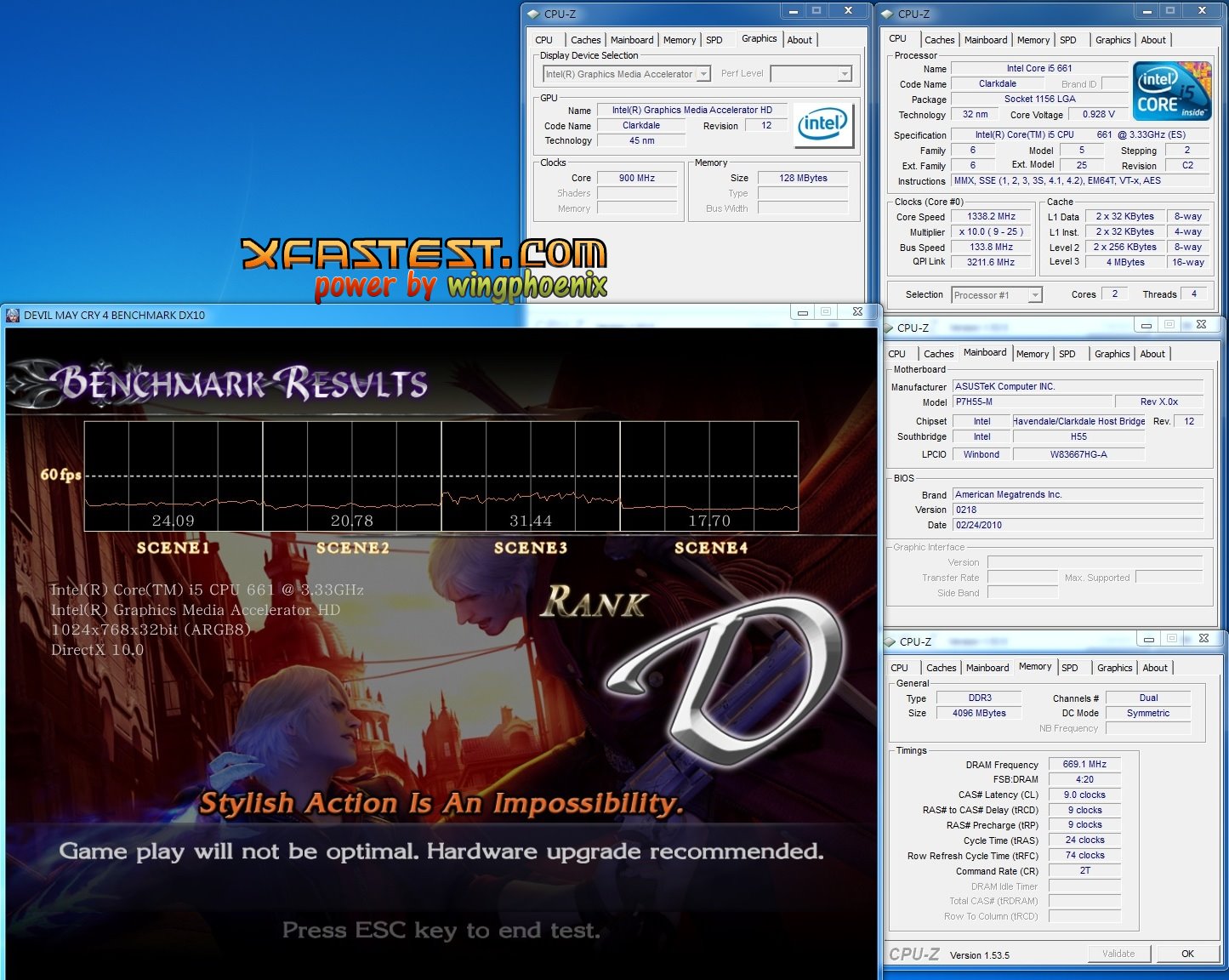Click Core Voltage value 0.928 V
Viewport: 1229px width, 980px height.
coord(1099,115)
